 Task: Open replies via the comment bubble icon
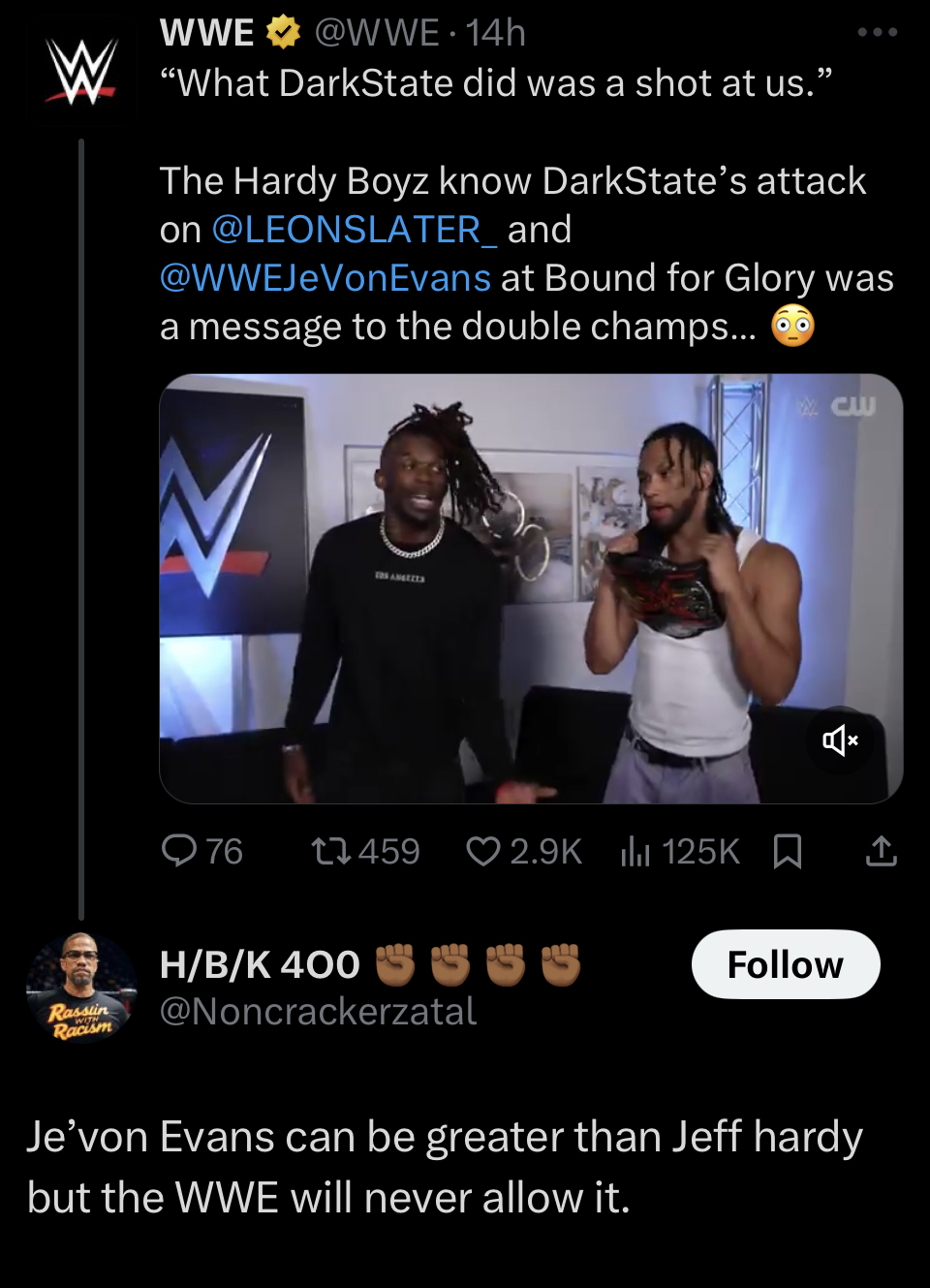pyautogui.click(x=179, y=851)
